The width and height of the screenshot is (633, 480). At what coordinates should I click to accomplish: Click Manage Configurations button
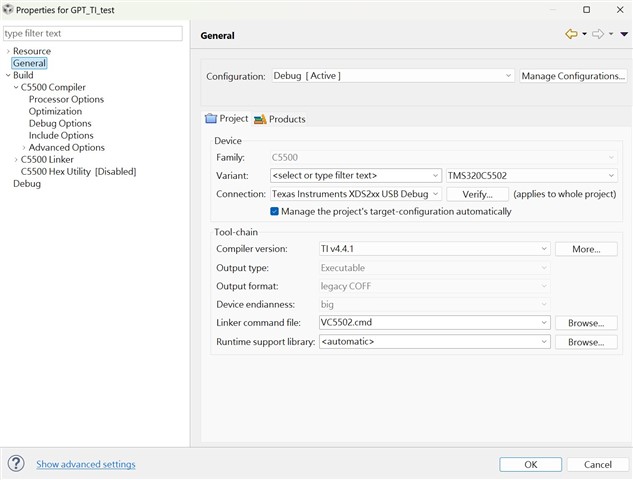(x=573, y=76)
